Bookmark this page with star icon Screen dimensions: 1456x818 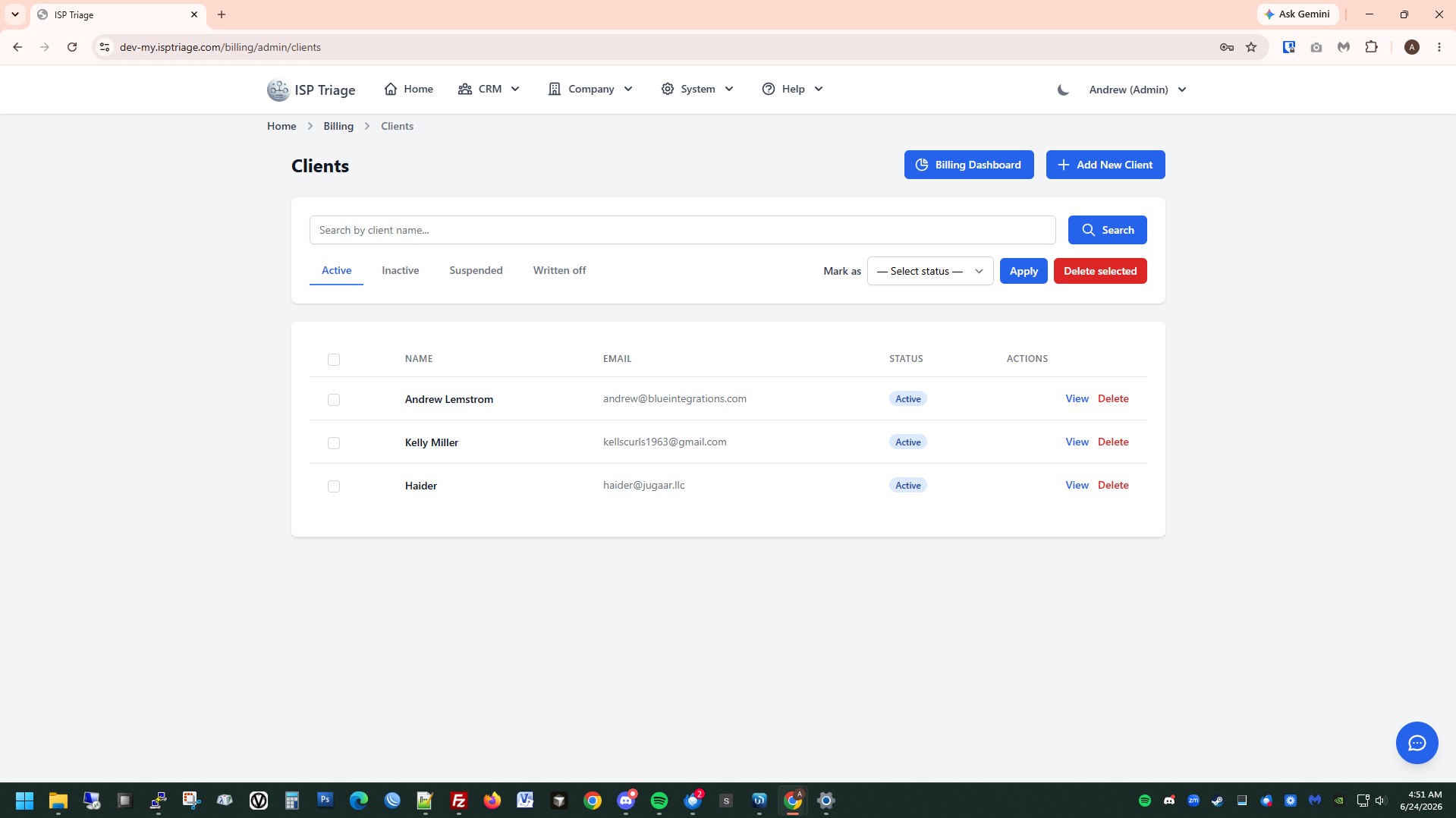coord(1251,47)
